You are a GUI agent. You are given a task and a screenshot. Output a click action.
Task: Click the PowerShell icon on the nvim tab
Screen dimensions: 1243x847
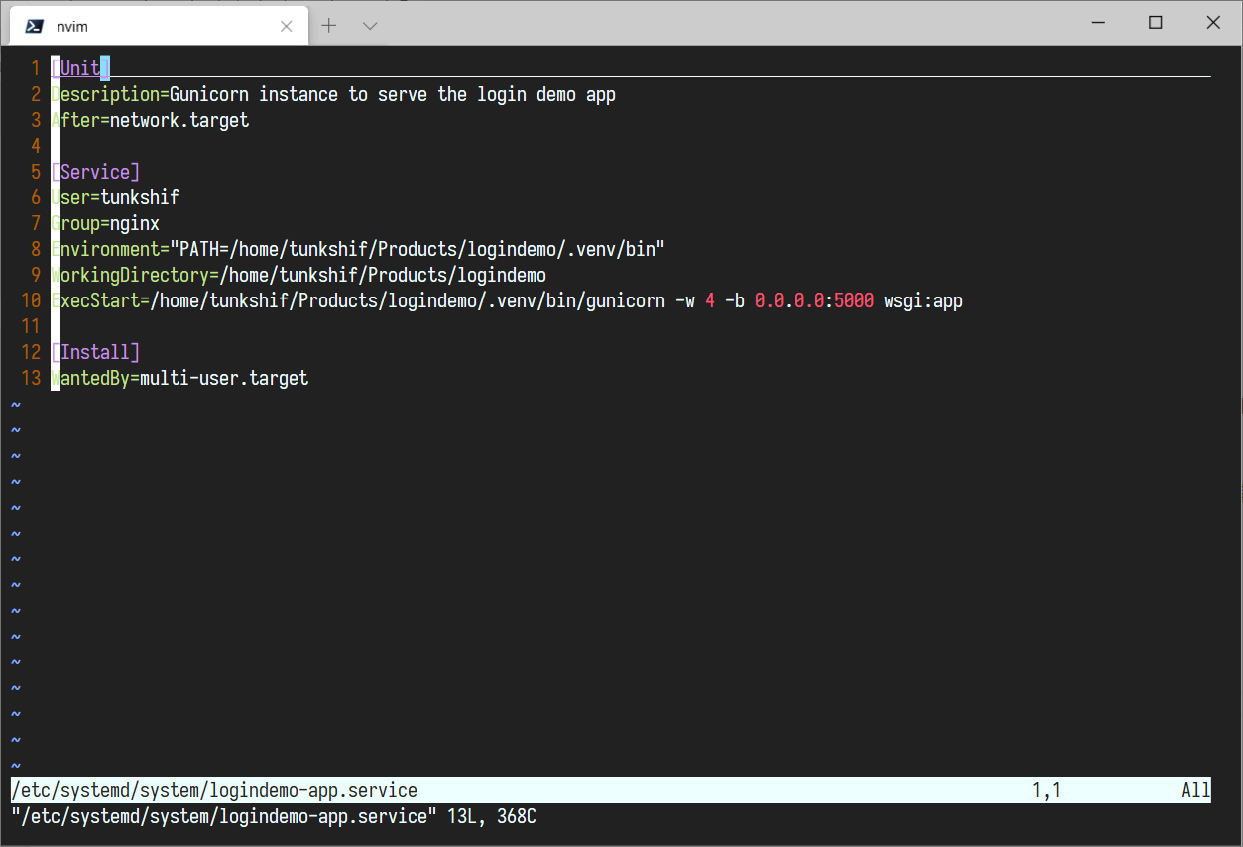tap(34, 27)
